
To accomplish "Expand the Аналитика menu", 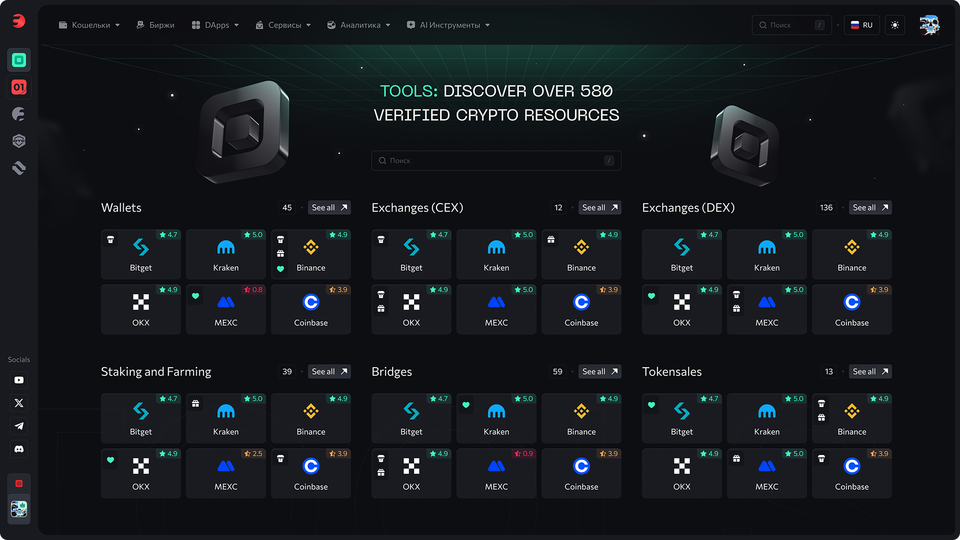I will [x=358, y=25].
